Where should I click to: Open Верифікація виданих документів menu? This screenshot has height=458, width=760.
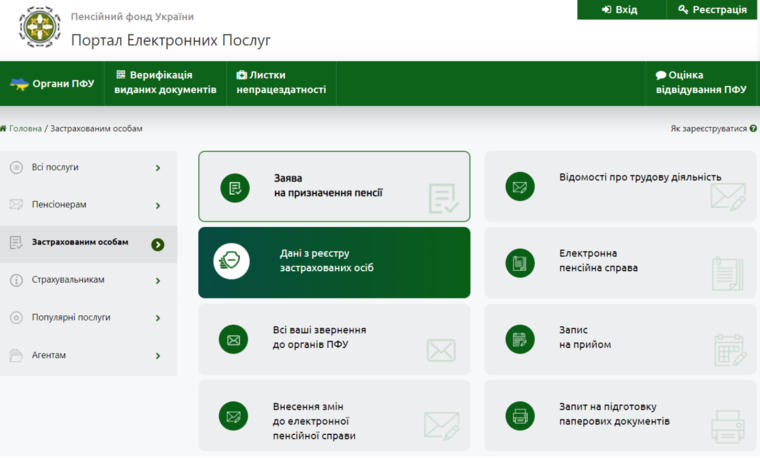(165, 82)
